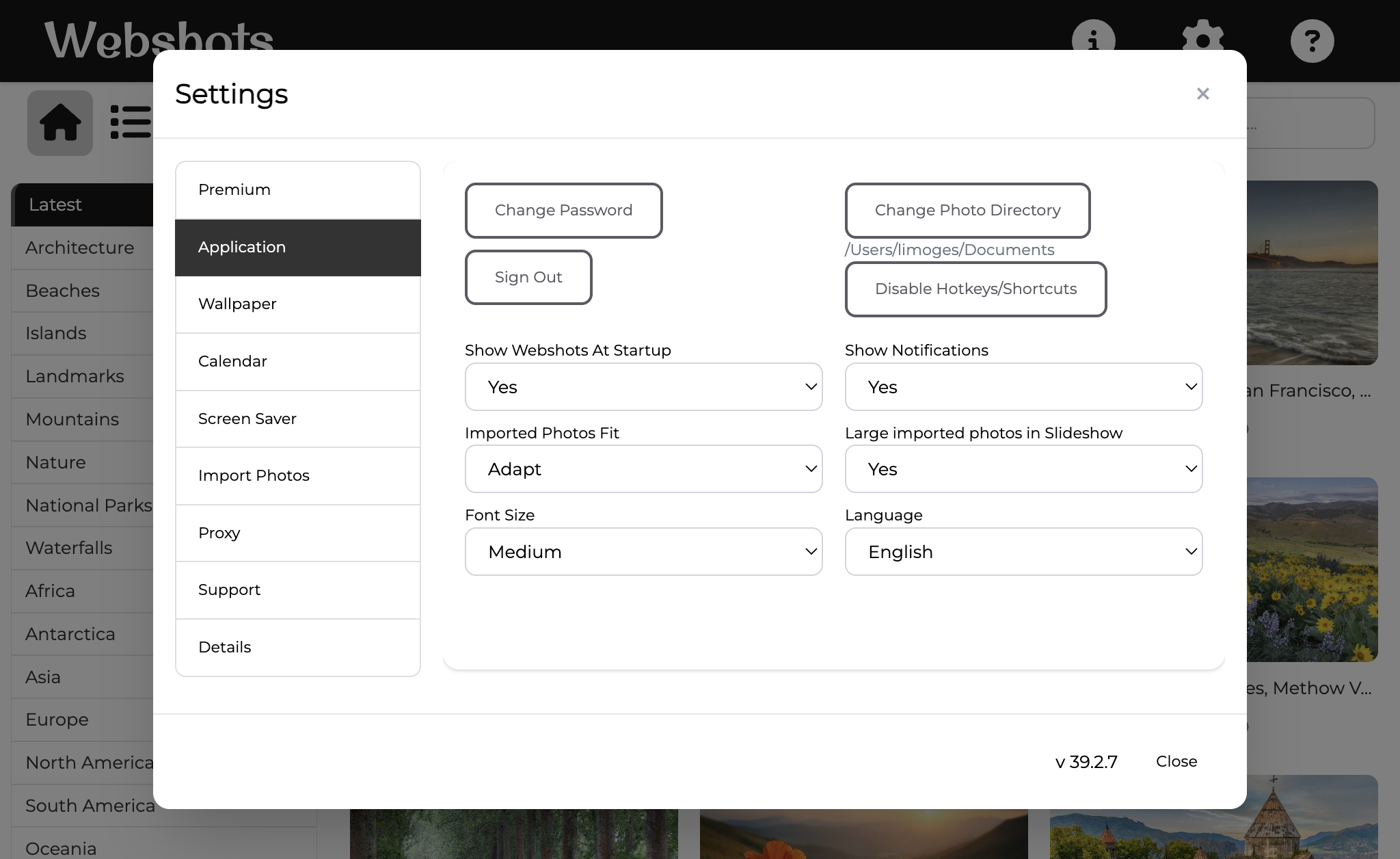The image size is (1400, 859).
Task: Open the Calendar settings tab
Action: pyautogui.click(x=298, y=362)
